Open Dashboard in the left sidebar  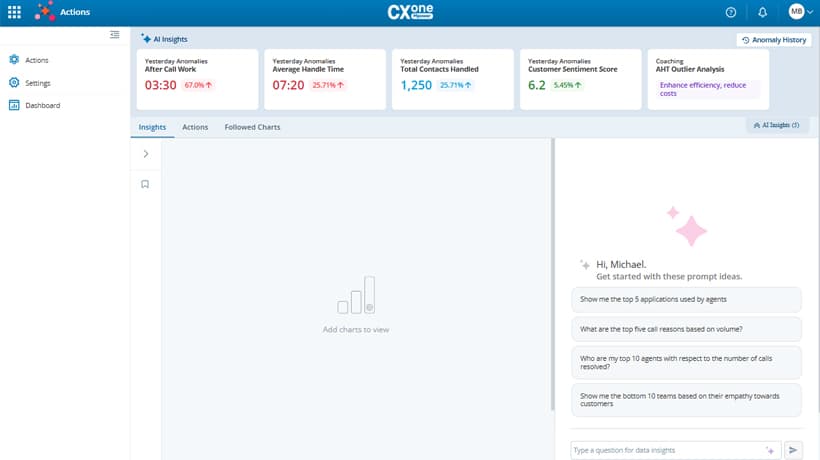click(x=42, y=105)
